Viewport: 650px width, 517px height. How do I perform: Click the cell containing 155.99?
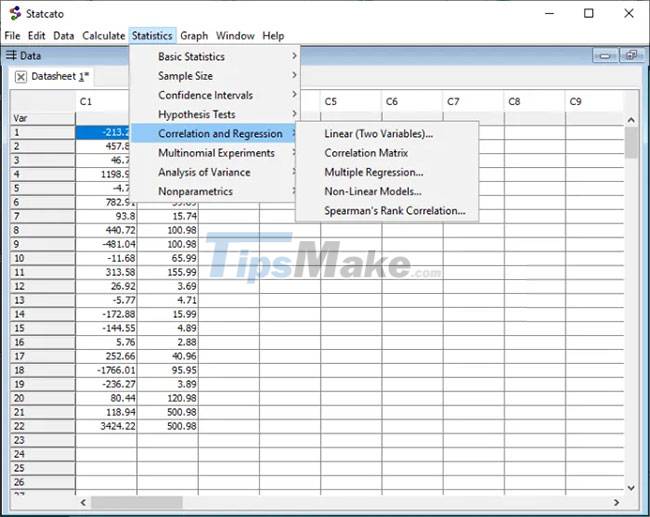coord(167,272)
